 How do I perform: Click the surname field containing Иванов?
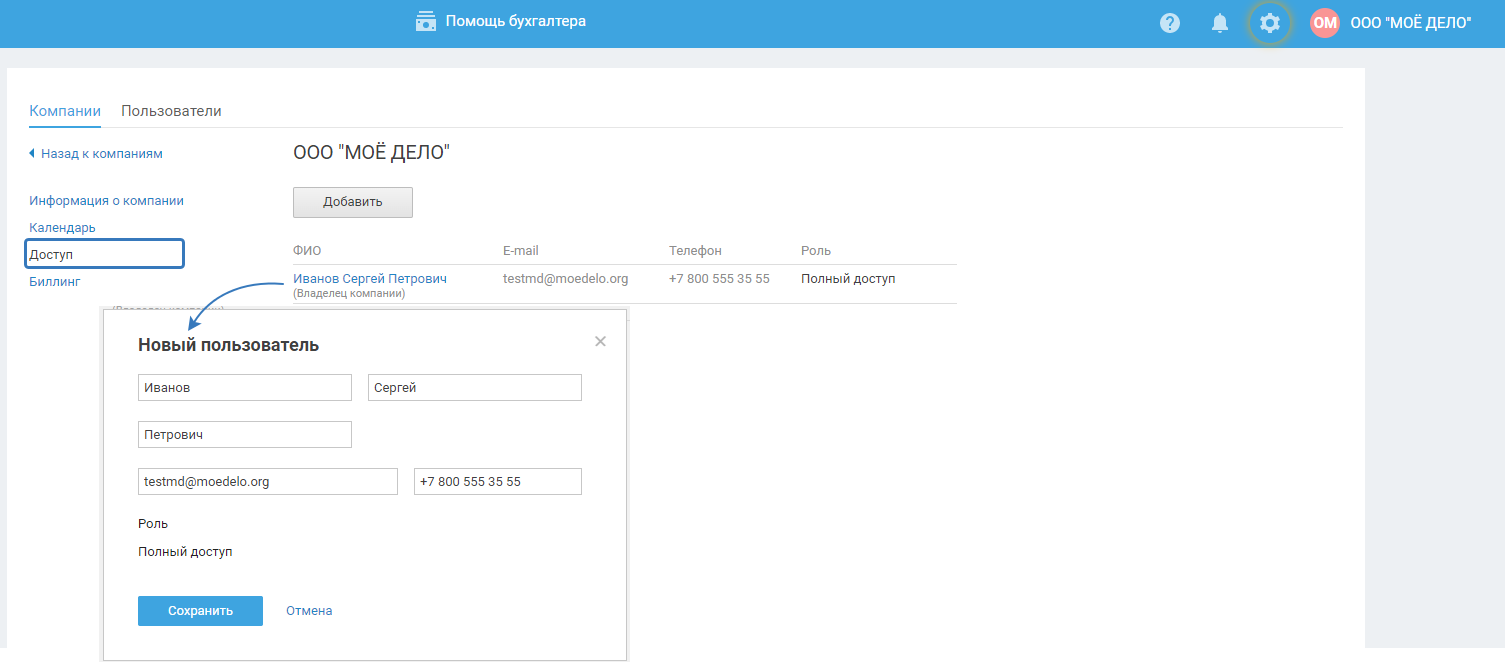point(244,388)
